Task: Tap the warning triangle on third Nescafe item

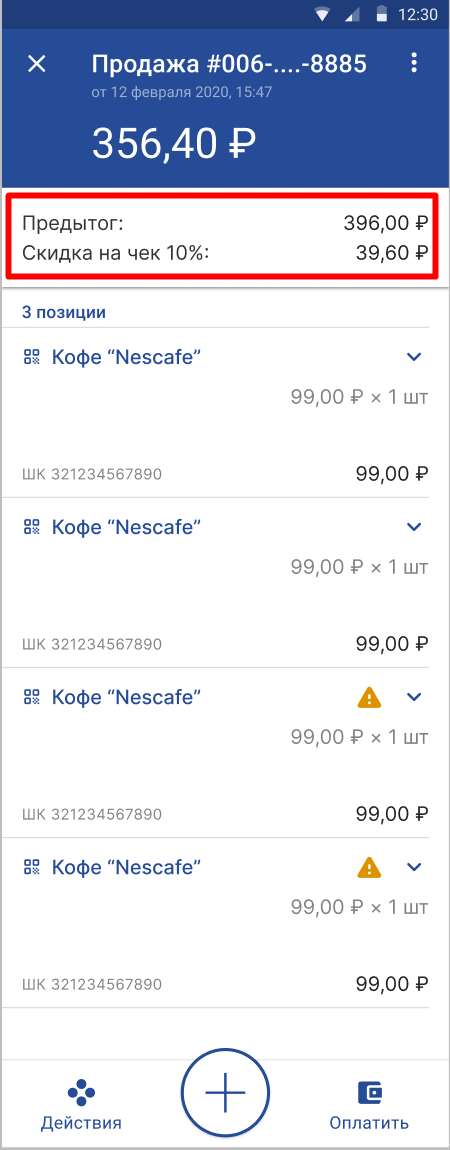Action: 369,697
